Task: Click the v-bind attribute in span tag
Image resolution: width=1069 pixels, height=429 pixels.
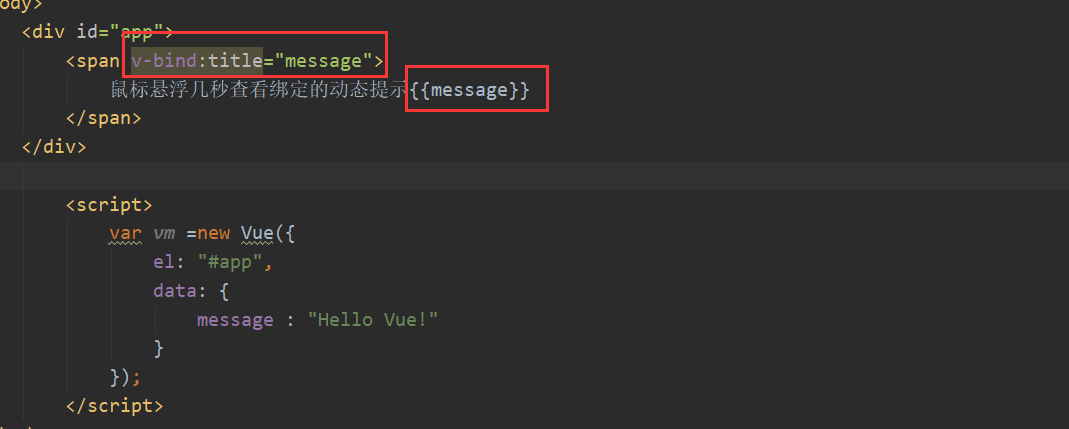Action: 164,61
